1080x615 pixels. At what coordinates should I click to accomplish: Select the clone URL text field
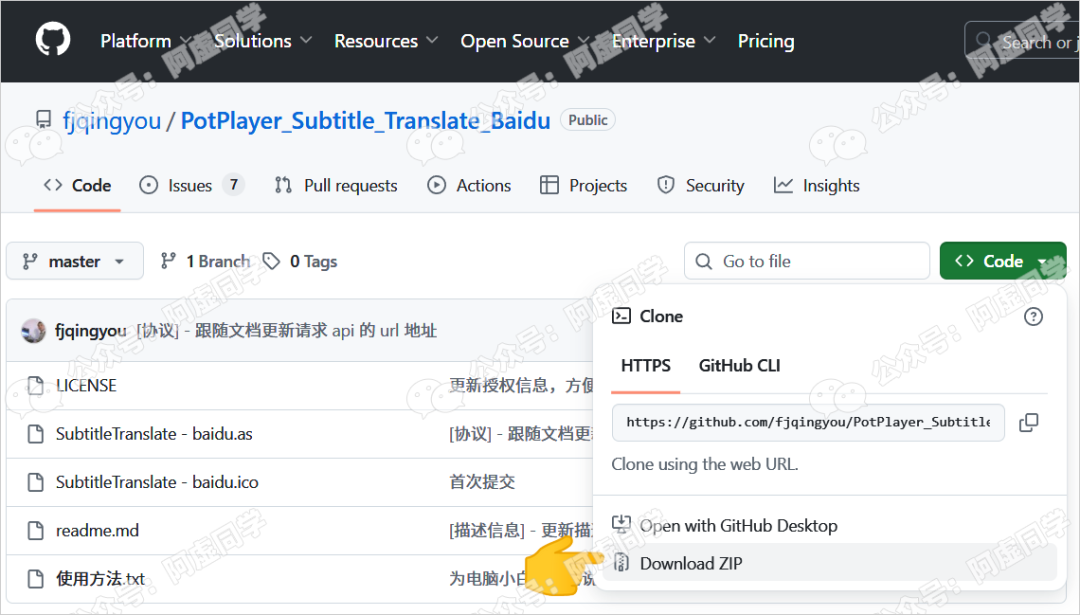point(808,423)
